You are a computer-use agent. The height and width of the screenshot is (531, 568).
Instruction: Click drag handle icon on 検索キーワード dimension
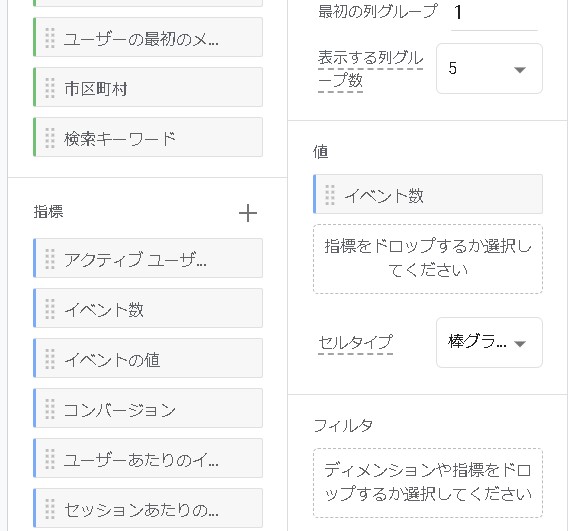[50, 138]
